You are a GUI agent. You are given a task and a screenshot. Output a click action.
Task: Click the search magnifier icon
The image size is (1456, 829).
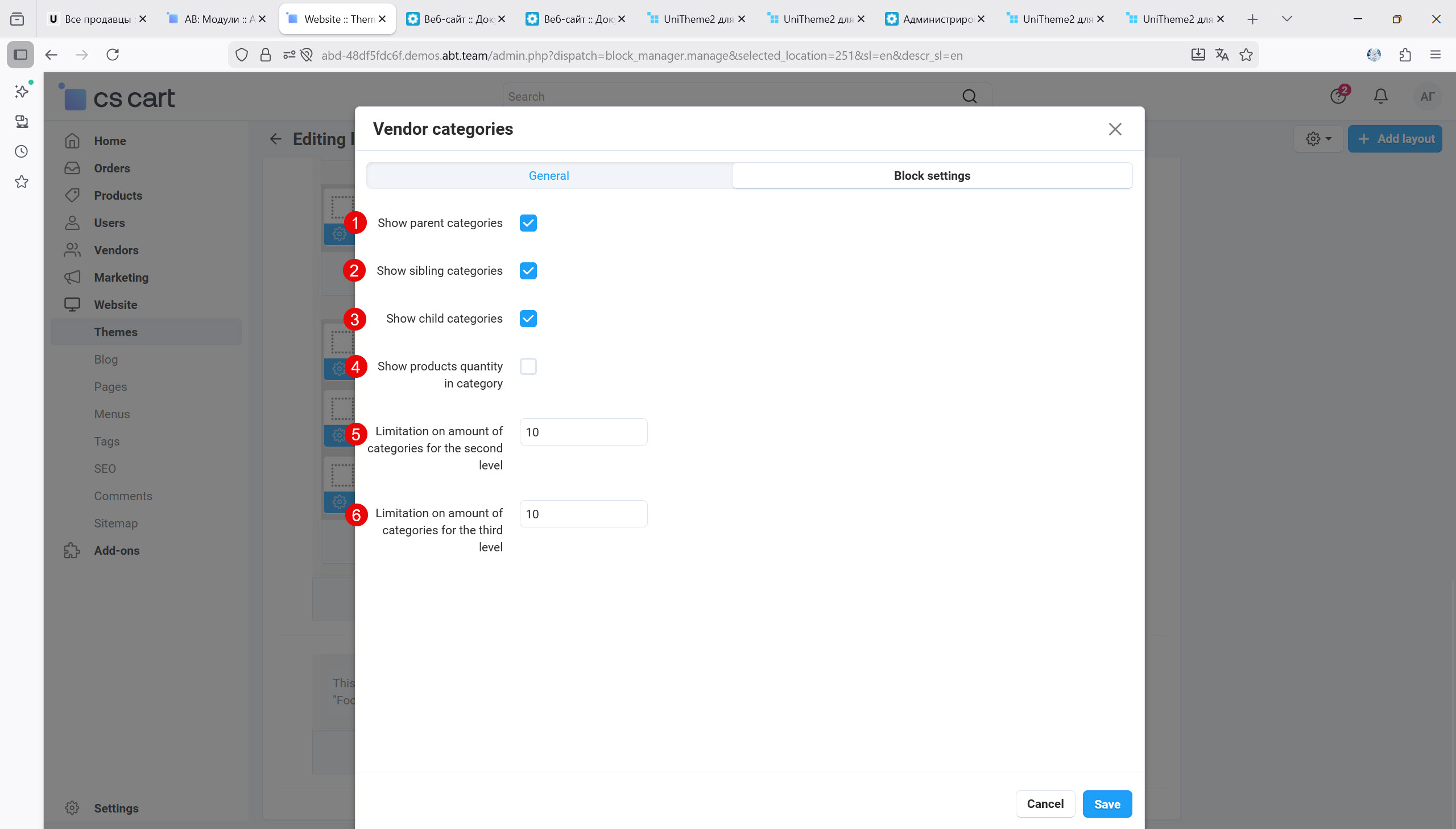[969, 96]
